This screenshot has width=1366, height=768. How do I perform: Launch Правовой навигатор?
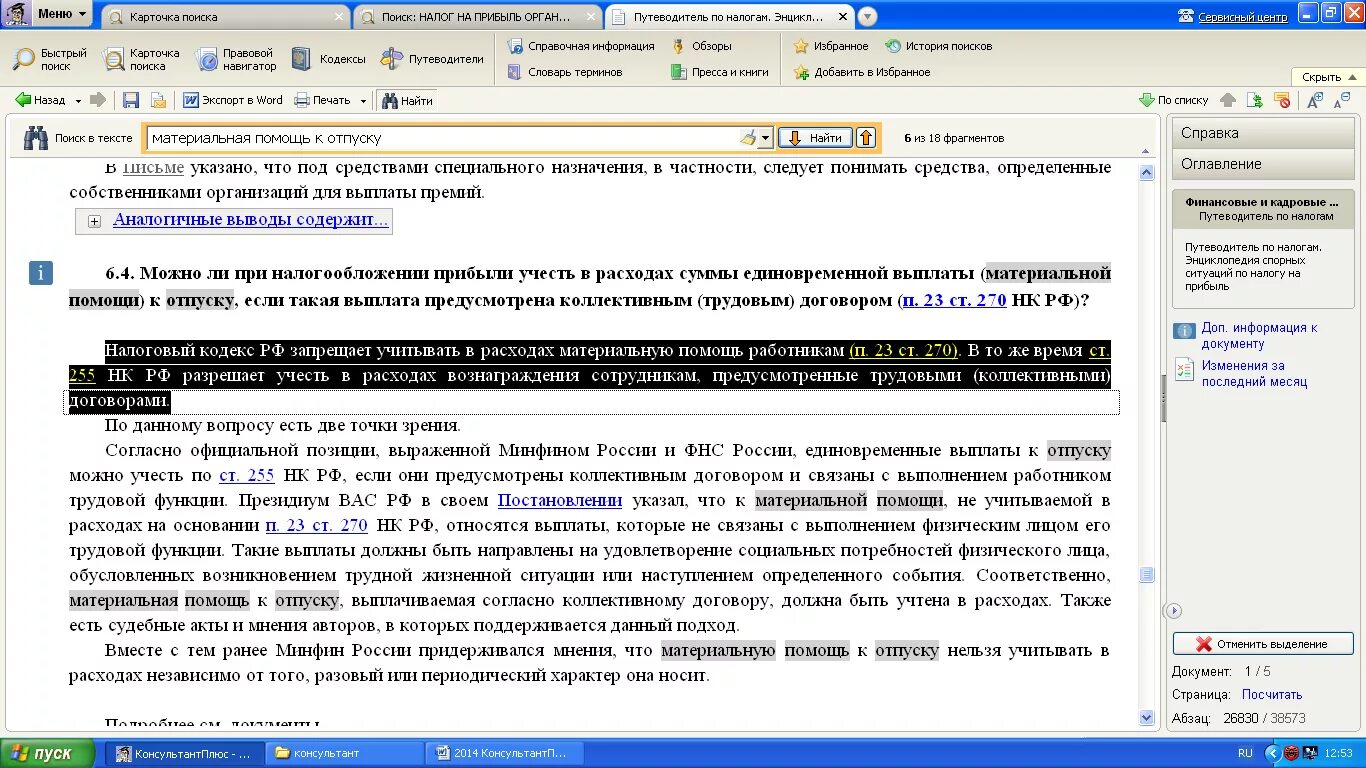(x=236, y=59)
